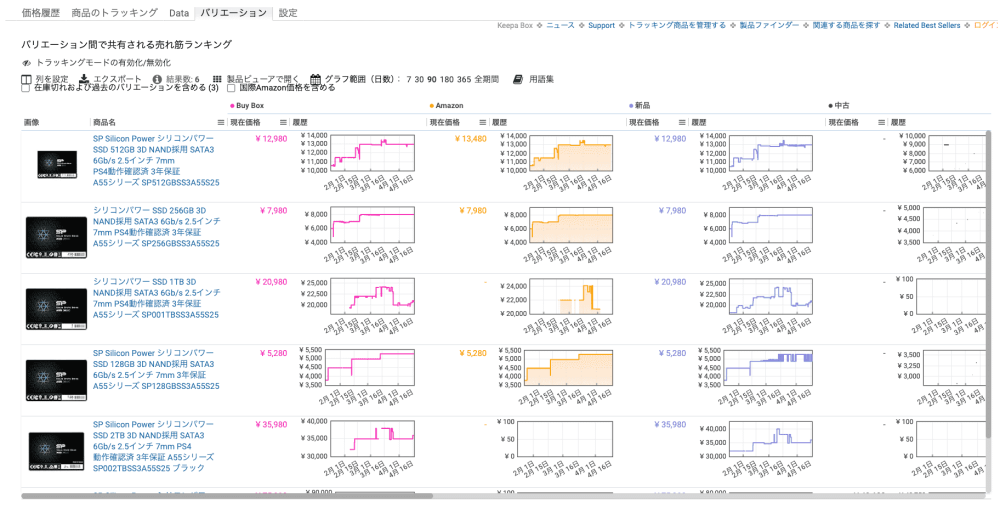
Task: Click the info icon beside 結果数
Action: tap(157, 79)
